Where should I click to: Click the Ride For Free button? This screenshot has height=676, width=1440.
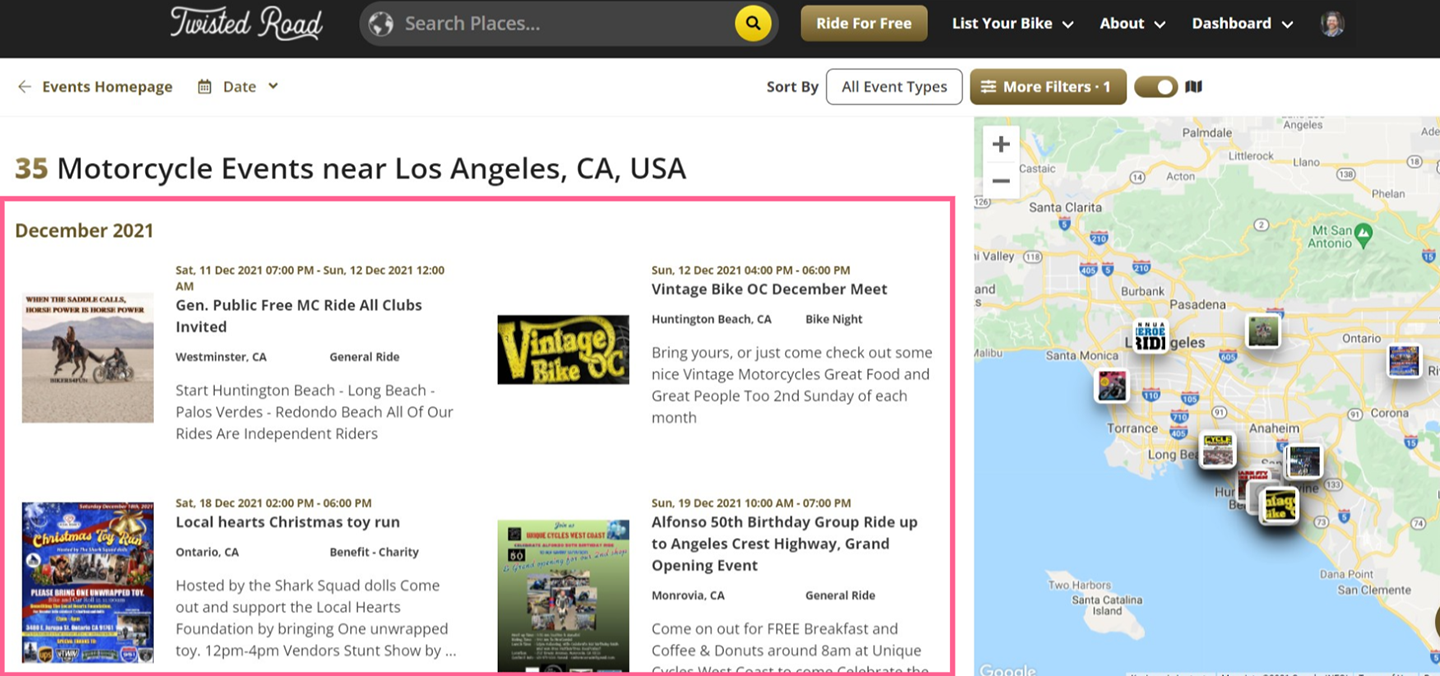click(864, 23)
